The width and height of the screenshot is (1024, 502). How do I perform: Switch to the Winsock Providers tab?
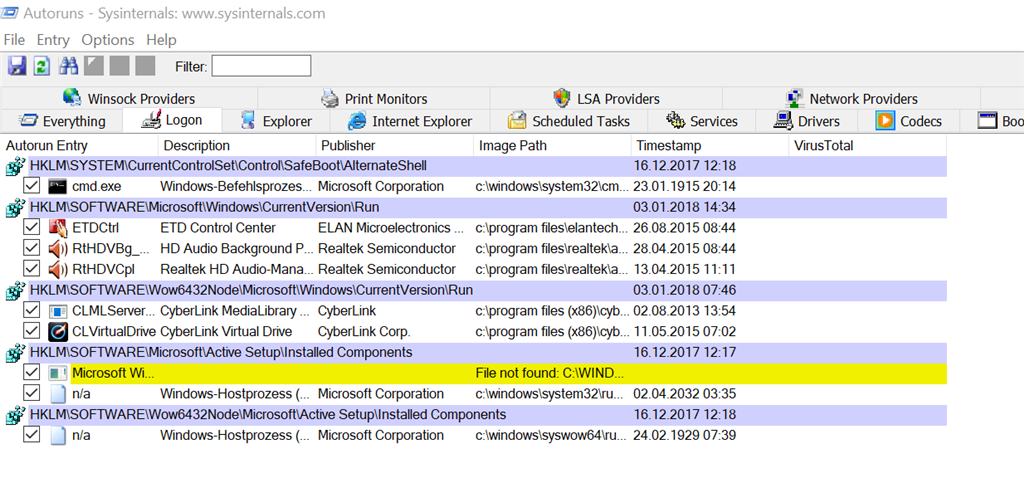point(129,99)
